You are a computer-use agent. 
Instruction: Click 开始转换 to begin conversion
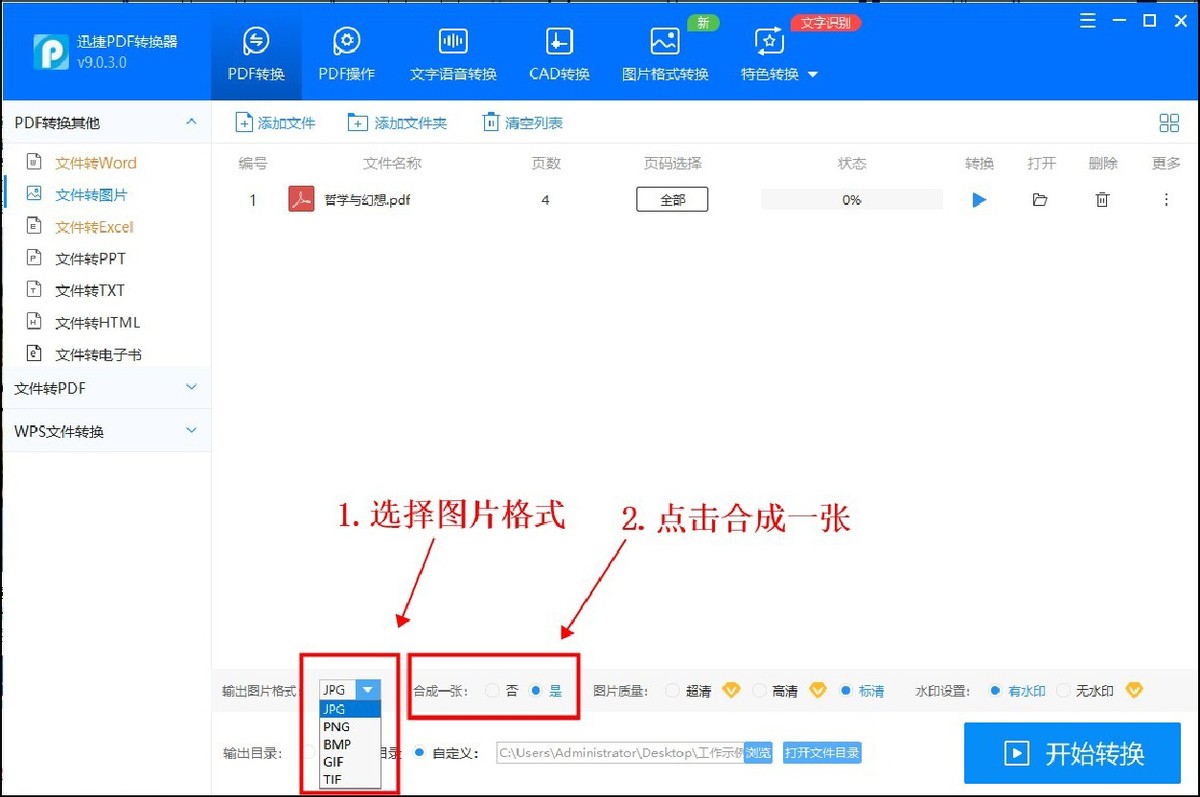(x=1071, y=753)
